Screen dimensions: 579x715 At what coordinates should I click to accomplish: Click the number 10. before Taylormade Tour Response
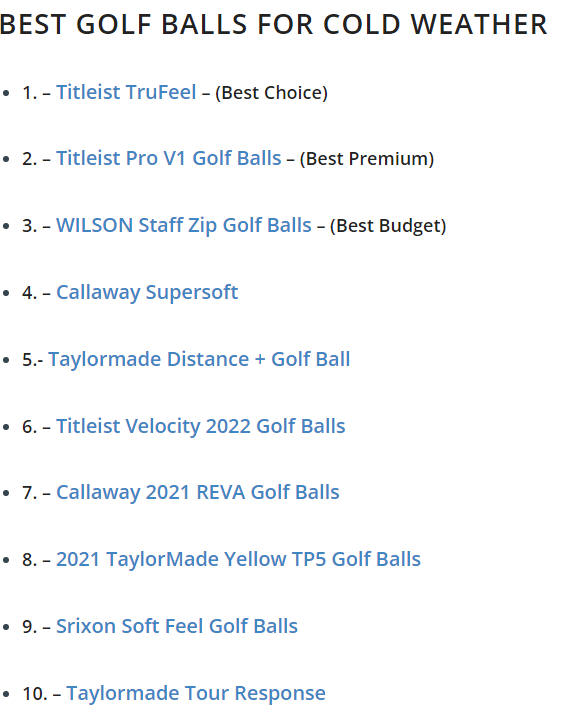point(35,694)
